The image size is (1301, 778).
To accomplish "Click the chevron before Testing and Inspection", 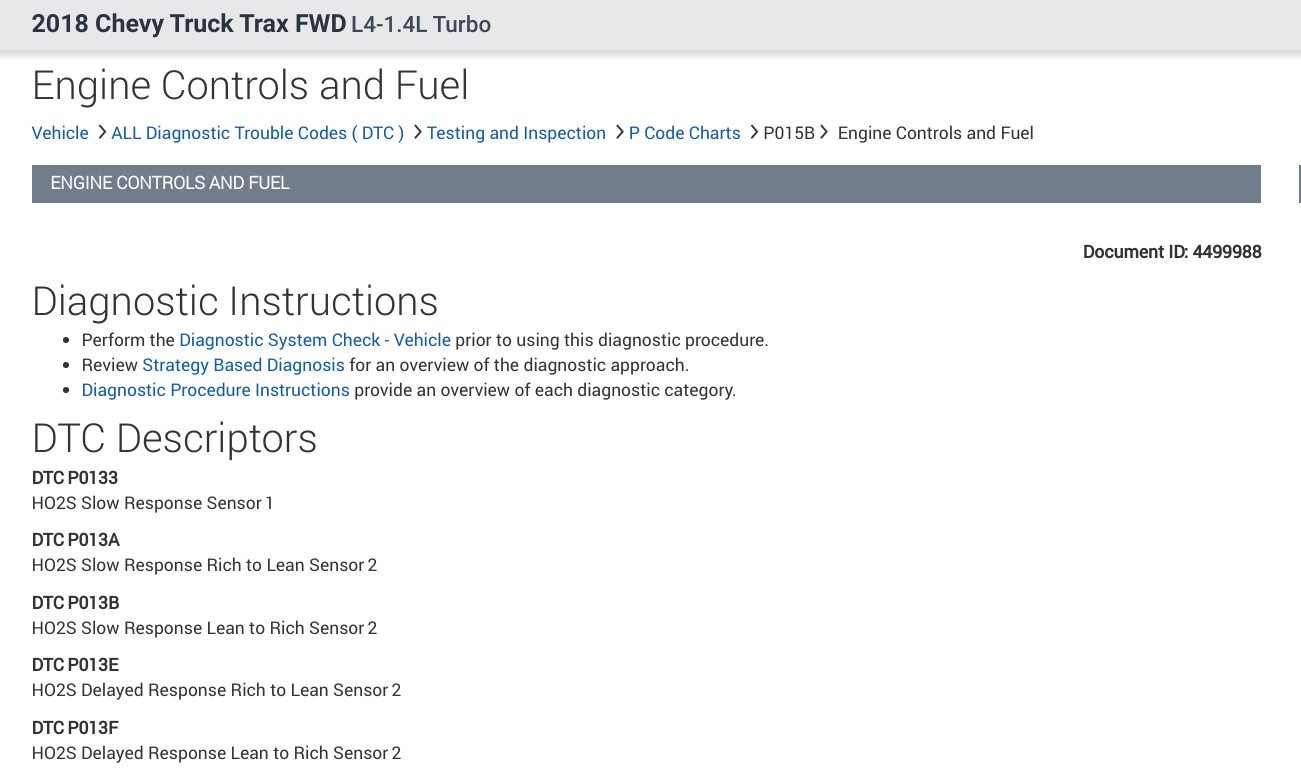I will 416,132.
